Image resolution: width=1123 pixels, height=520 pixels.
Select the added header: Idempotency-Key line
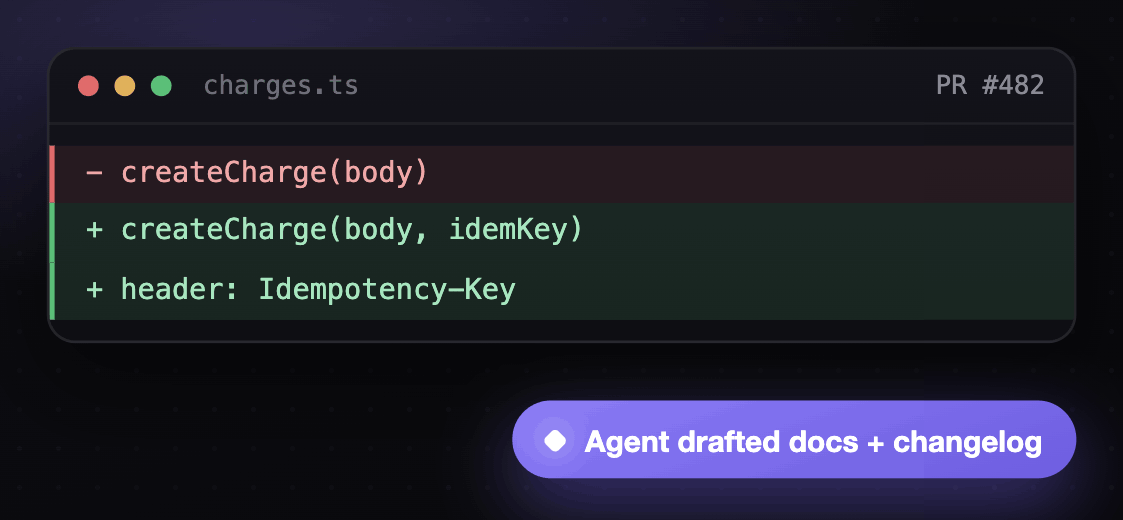(x=562, y=290)
